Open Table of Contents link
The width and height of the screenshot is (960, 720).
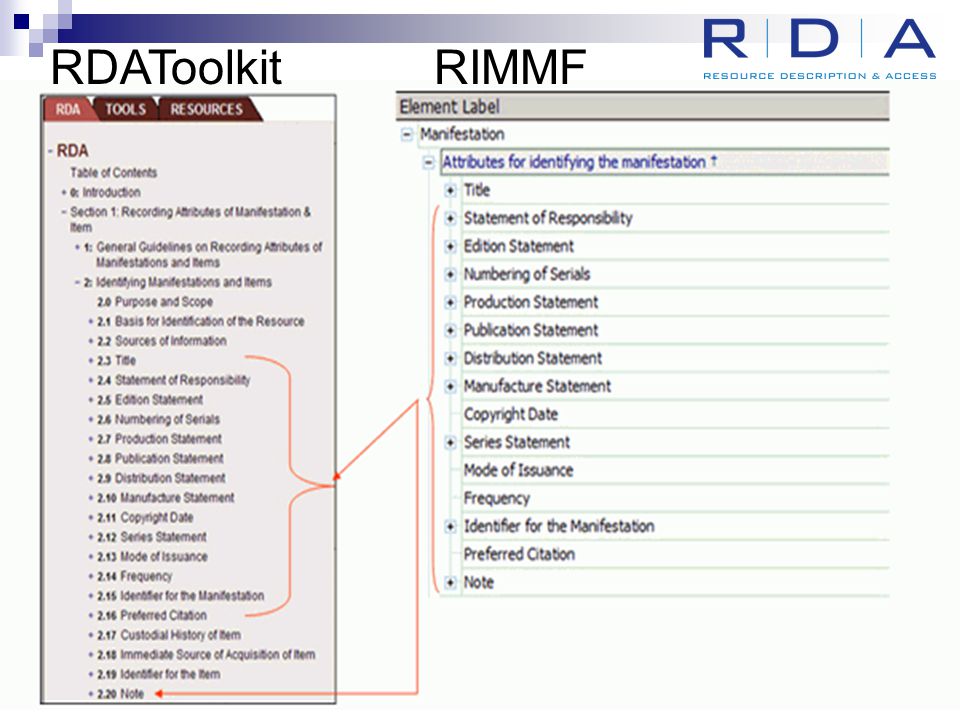pos(113,173)
